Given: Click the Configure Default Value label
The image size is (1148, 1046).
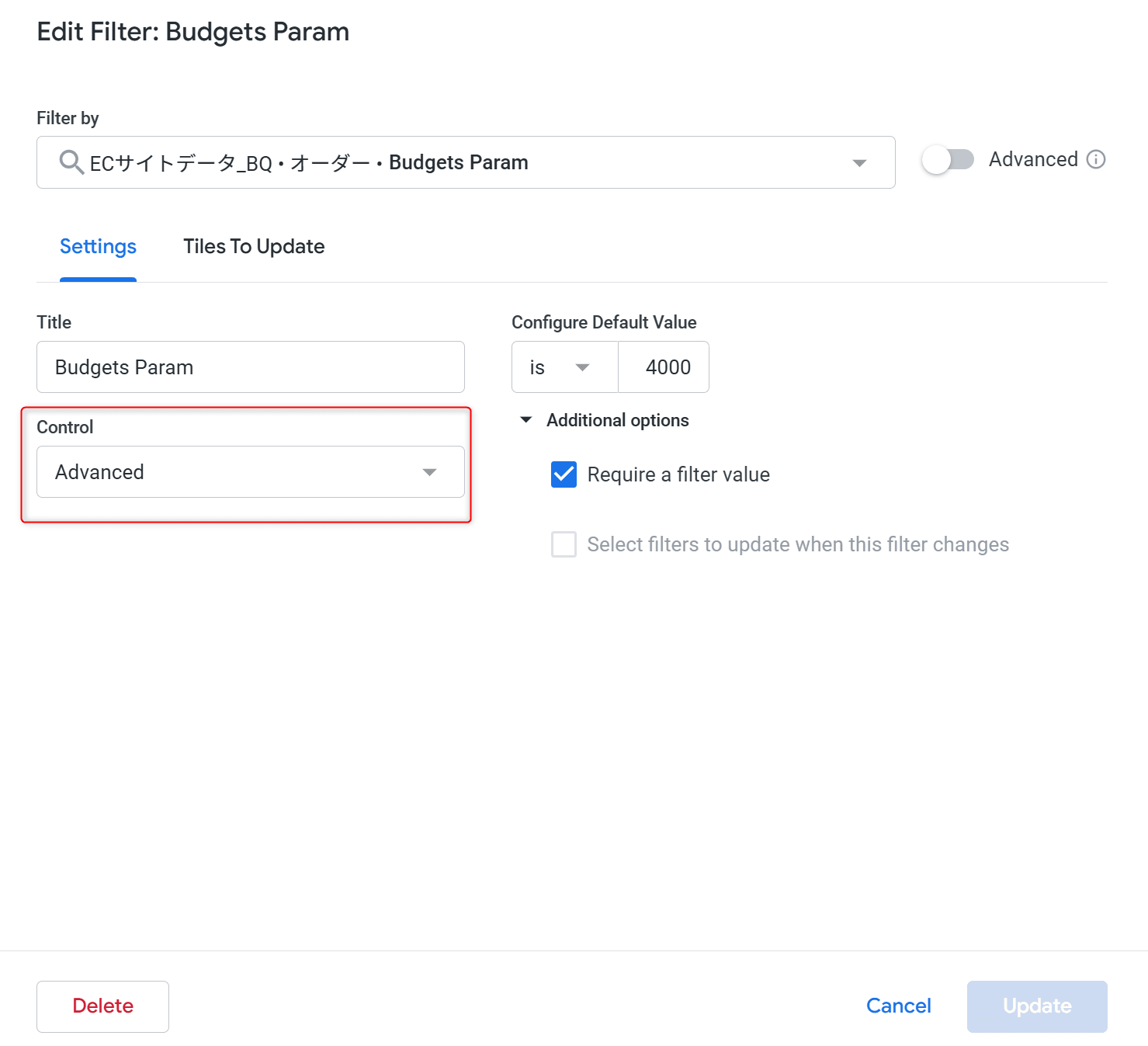Looking at the screenshot, I should 604,322.
